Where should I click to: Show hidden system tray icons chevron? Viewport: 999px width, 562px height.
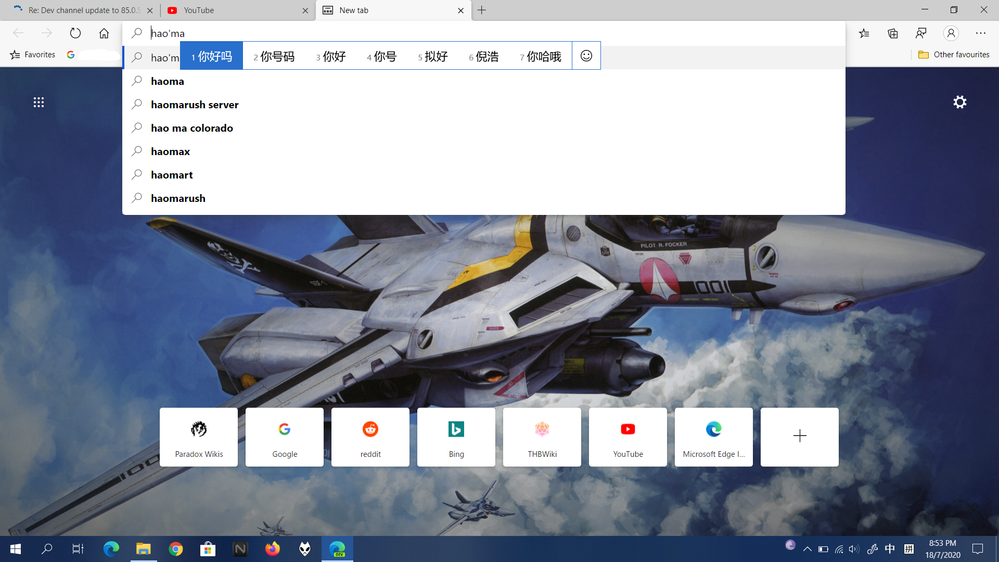[807, 549]
